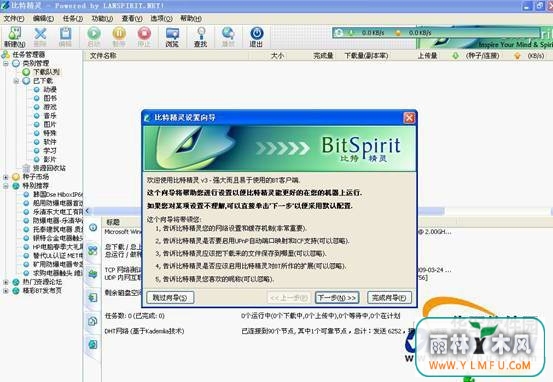Open the 查看(V) menu
553x382 pixels.
coord(132,18)
